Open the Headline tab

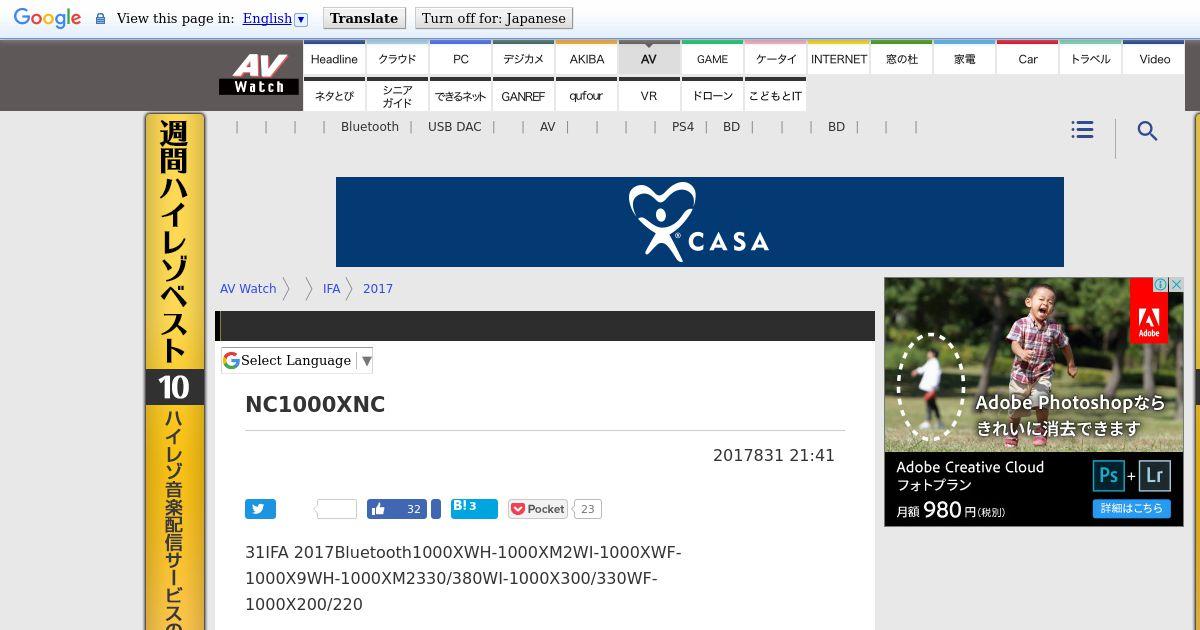click(334, 59)
